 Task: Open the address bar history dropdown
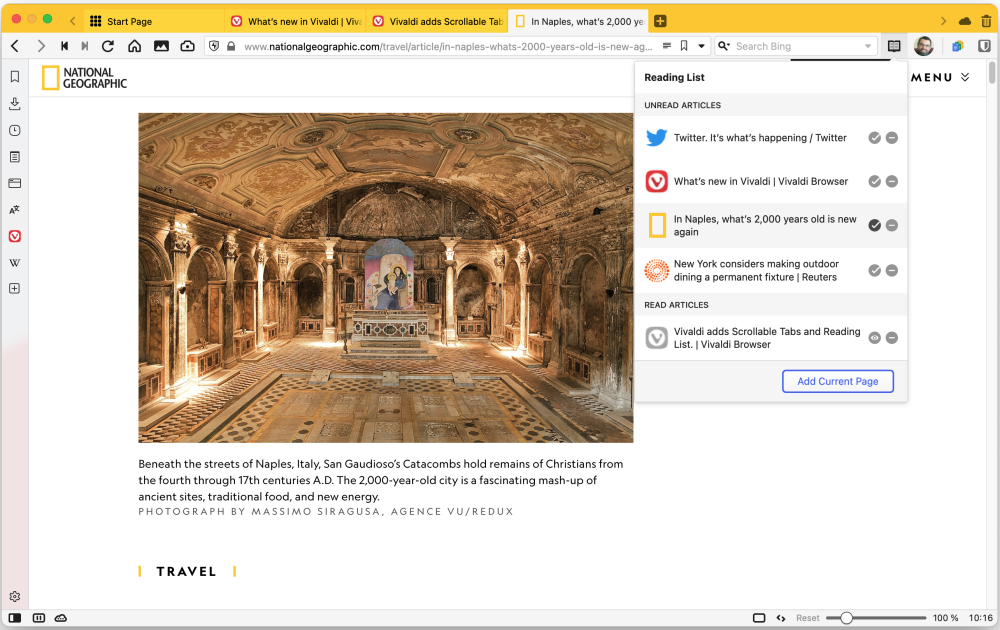[702, 46]
